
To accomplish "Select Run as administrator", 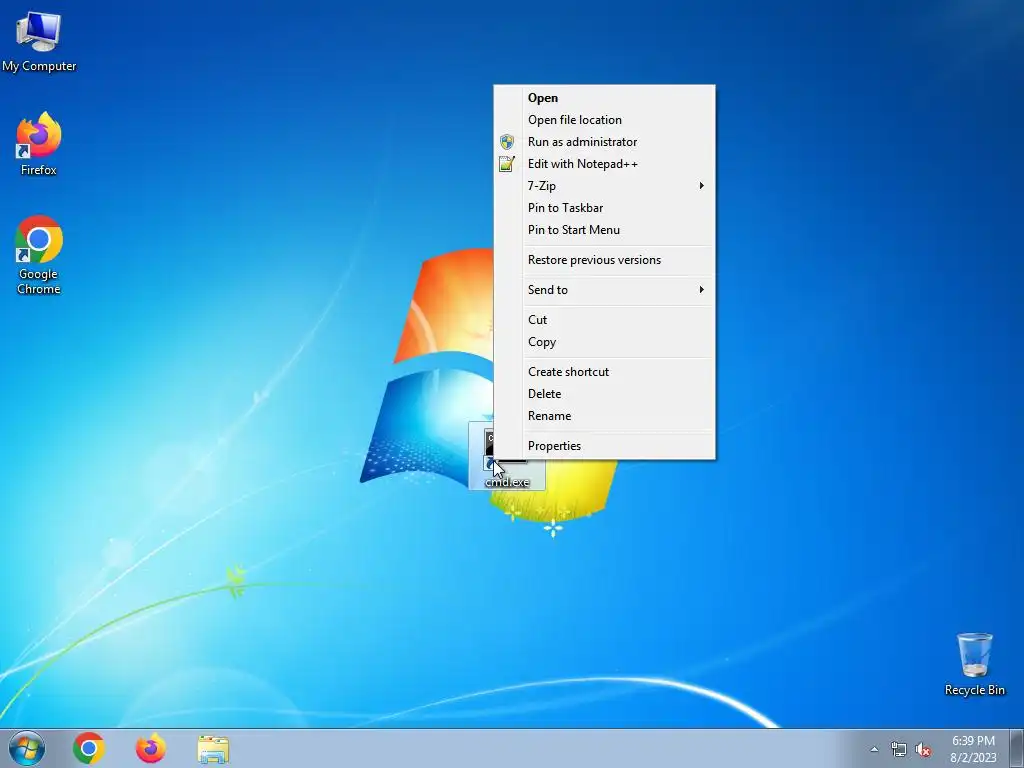I will 604,142.
